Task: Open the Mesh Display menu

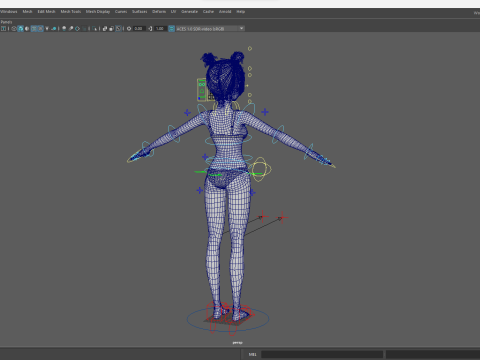Action: 98,12
